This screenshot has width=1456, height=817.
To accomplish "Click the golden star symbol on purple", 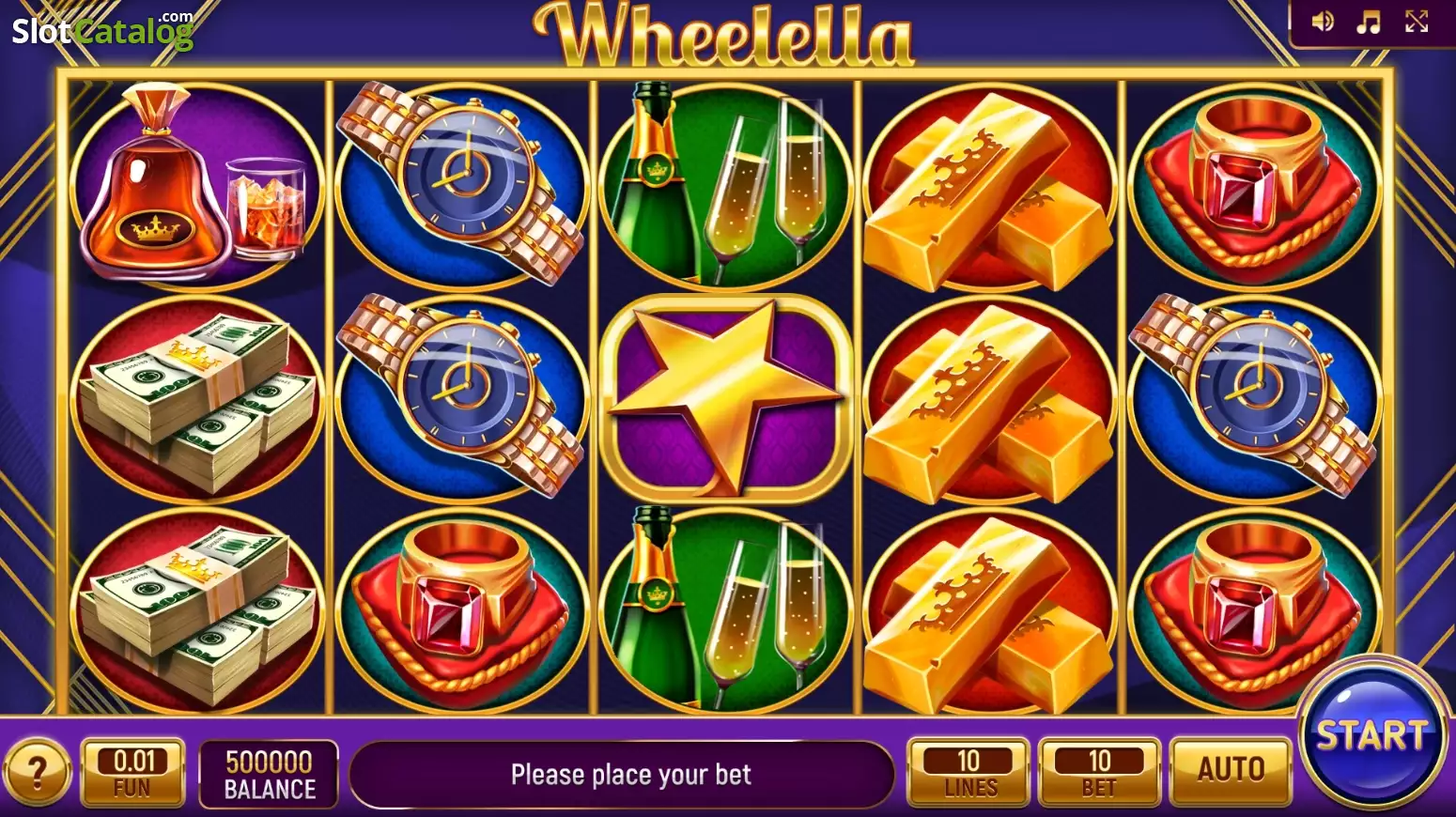I will click(x=726, y=398).
